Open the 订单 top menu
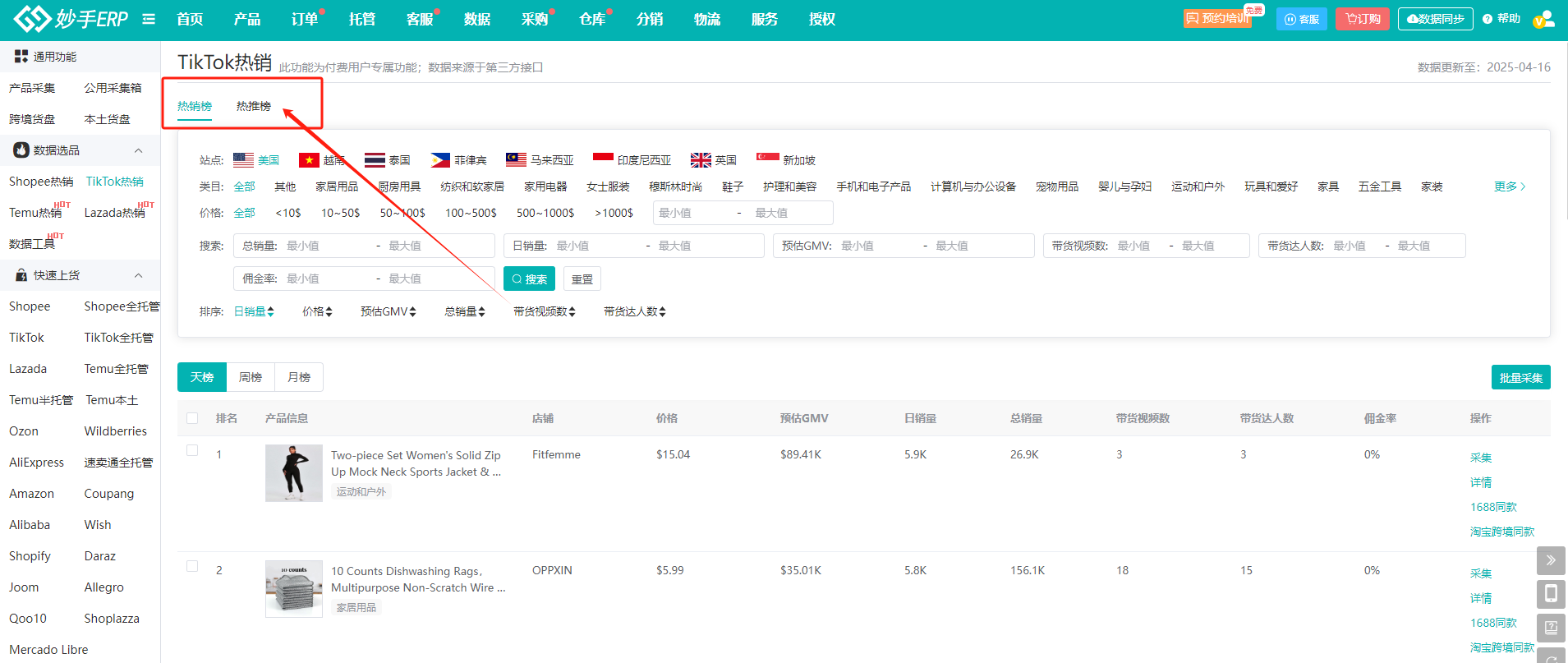The width and height of the screenshot is (1568, 663). coord(305,19)
